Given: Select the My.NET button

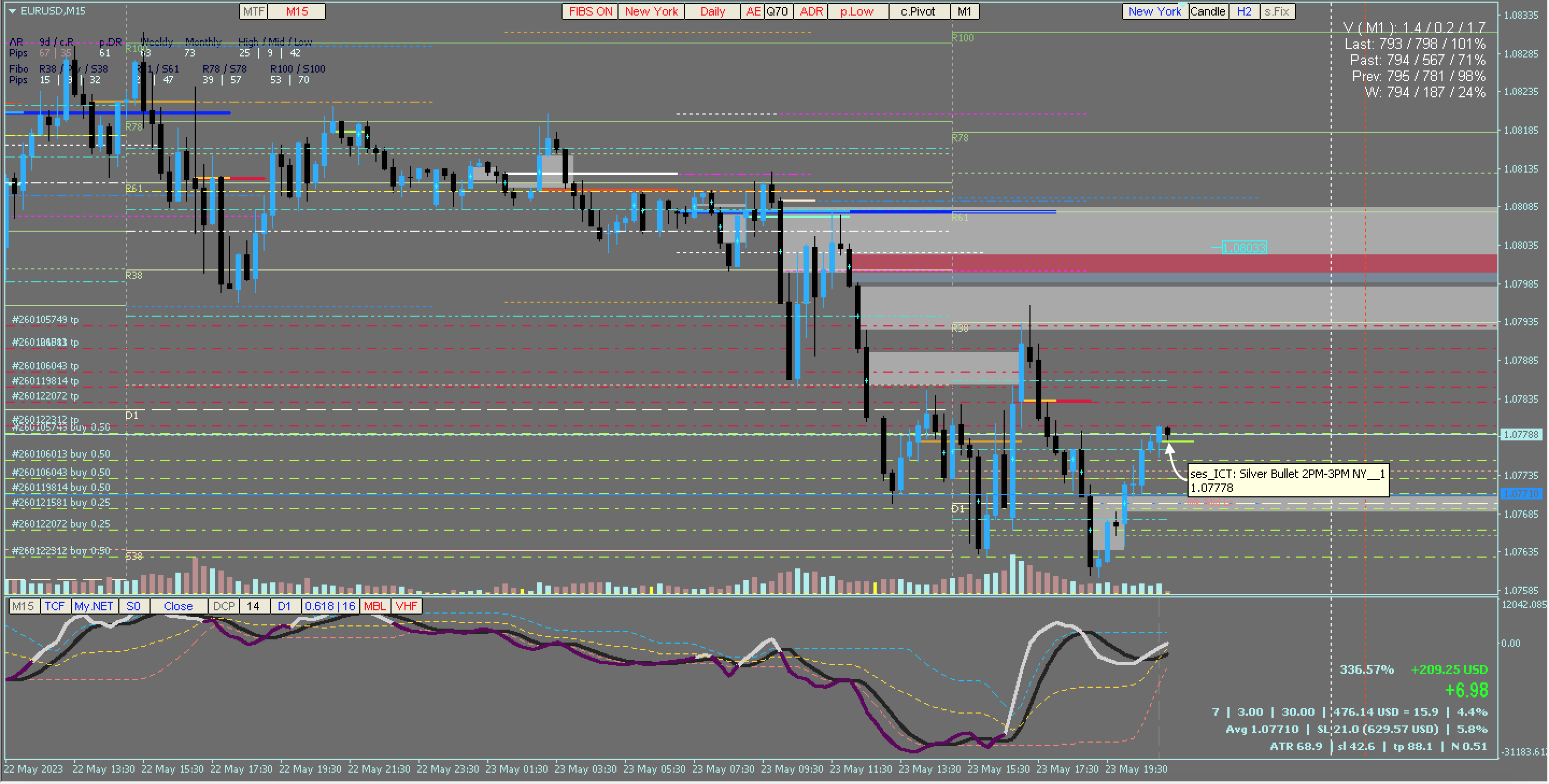Looking at the screenshot, I should [94, 606].
